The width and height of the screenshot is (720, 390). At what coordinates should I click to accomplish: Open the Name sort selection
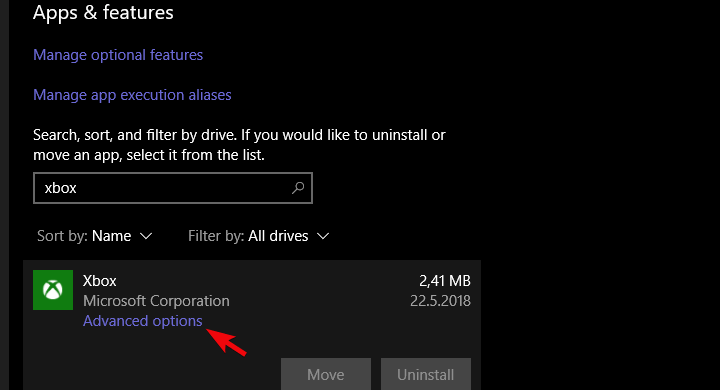tap(112, 236)
